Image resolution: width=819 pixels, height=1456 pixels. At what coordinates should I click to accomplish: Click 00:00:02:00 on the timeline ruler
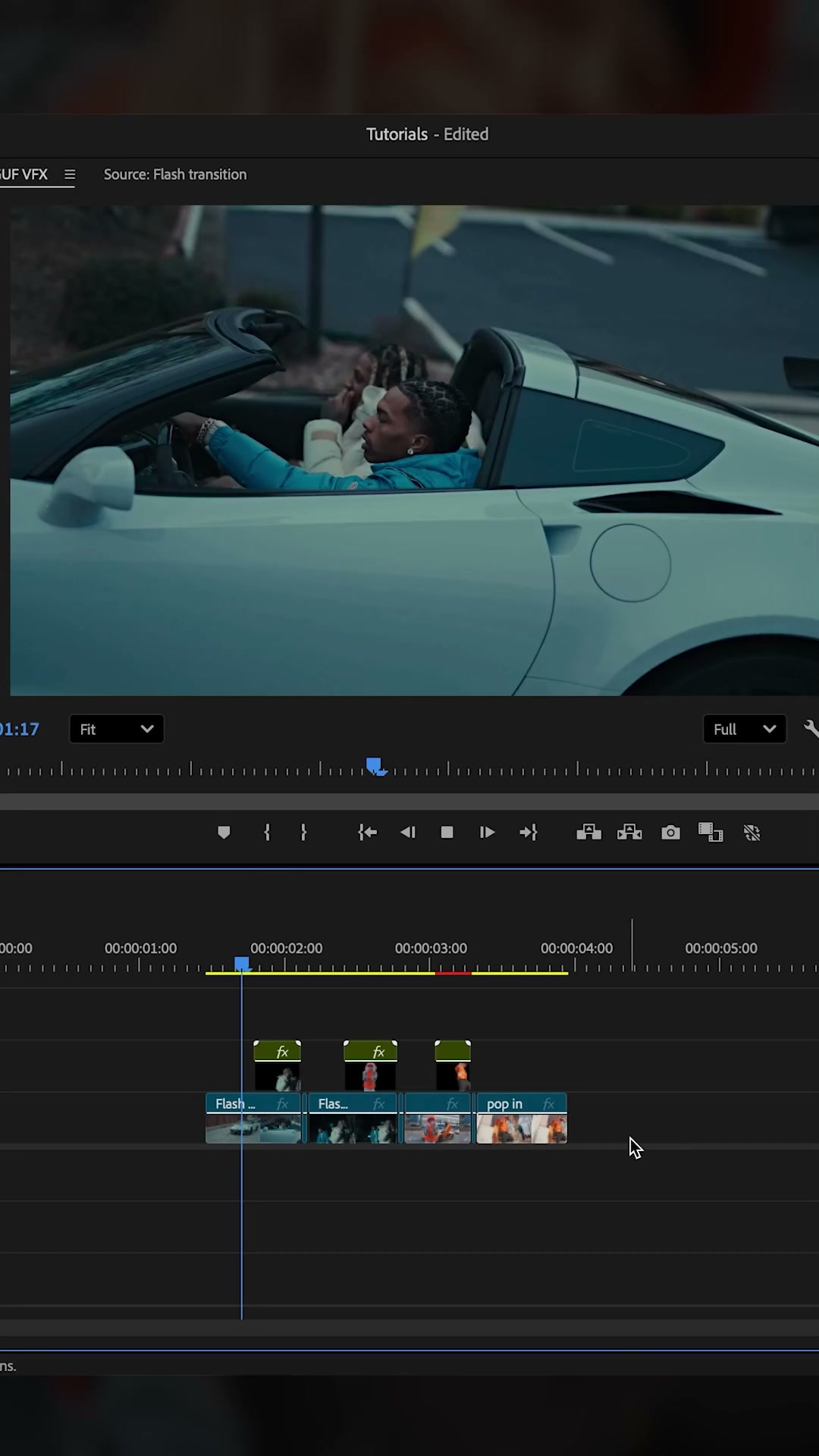click(x=287, y=948)
